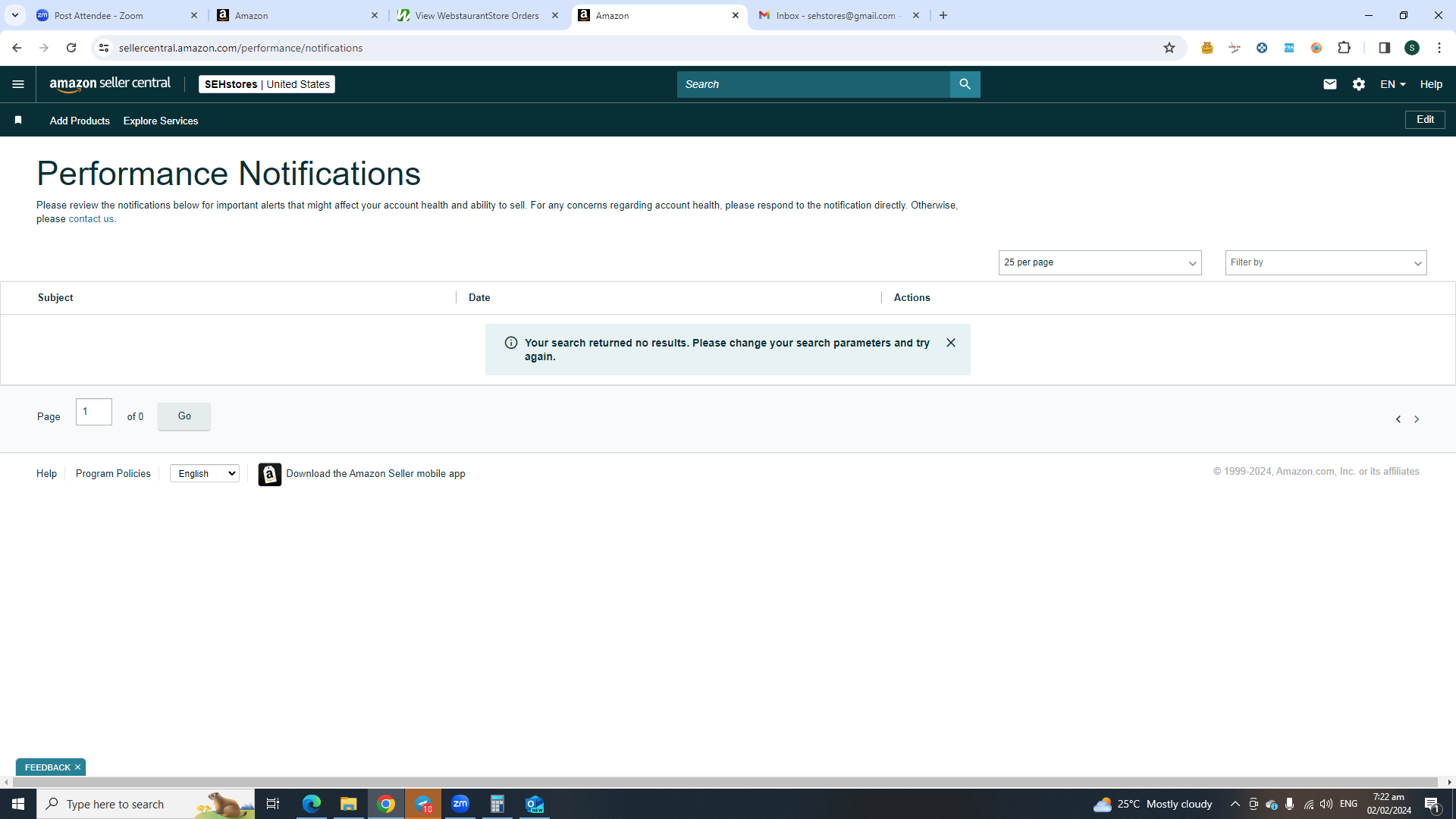
Task: Open Zoom from the taskbar
Action: pyautogui.click(x=460, y=804)
